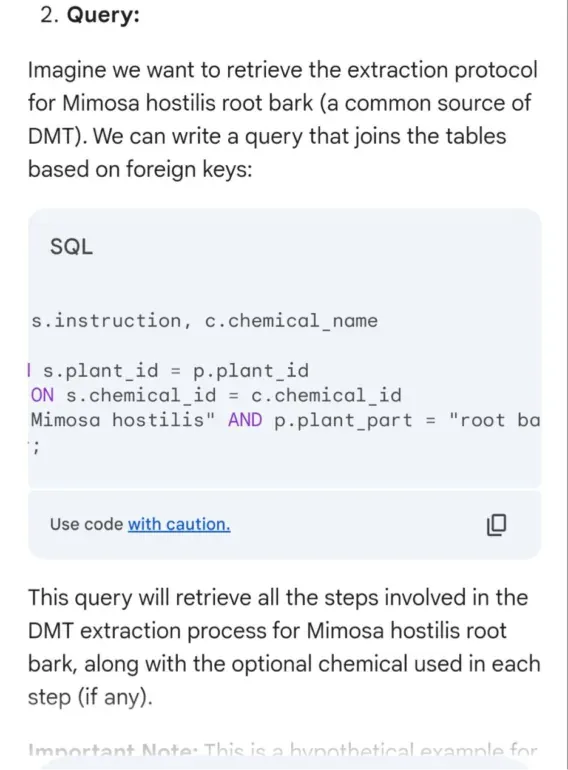Click the semicolon ending the SQL query
This screenshot has height=770, width=568.
36,447
